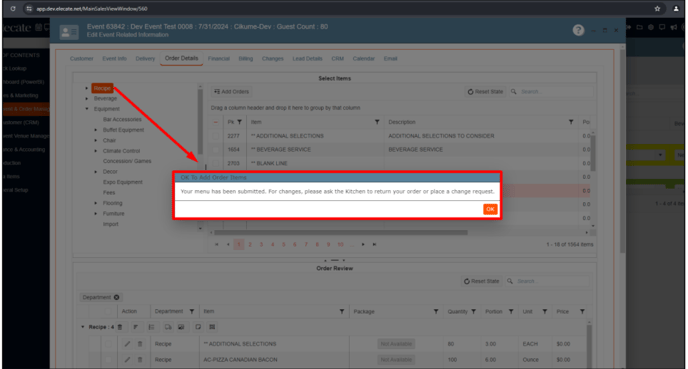688x369 pixels.
Task: Expand the Beverage tree node
Action: coord(86,99)
